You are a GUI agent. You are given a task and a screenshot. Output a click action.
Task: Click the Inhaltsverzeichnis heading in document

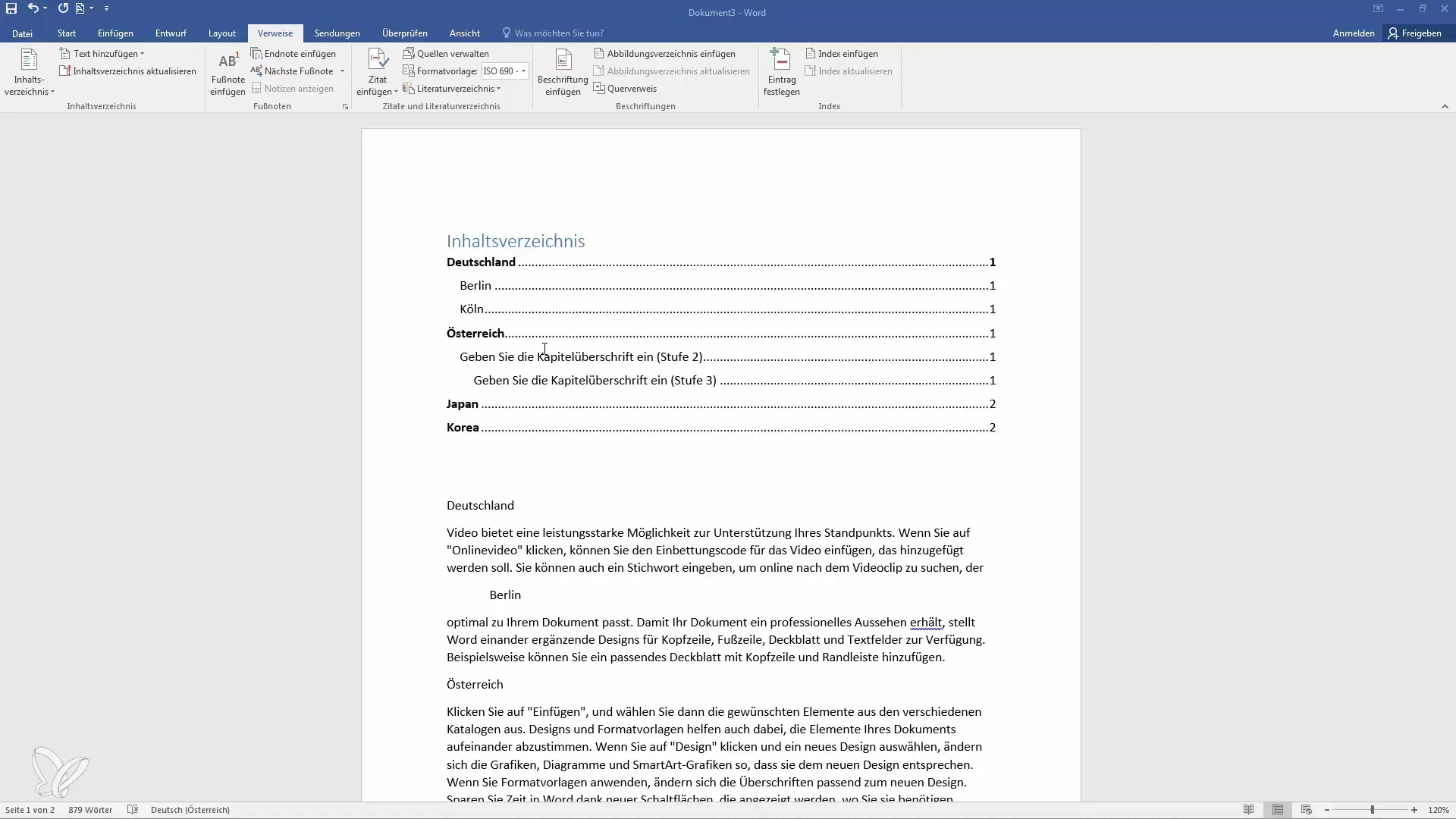click(516, 241)
